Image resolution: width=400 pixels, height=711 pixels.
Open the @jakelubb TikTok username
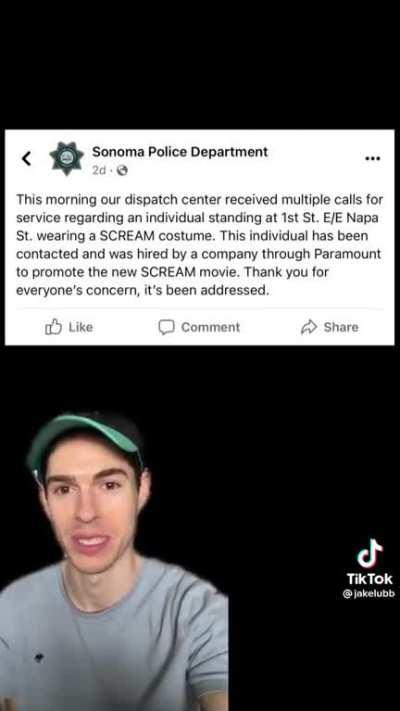pyautogui.click(x=369, y=594)
